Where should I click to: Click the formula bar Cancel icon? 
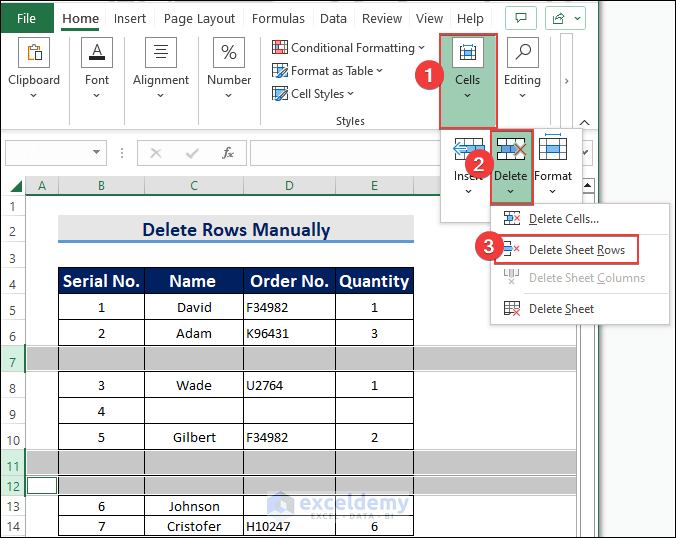point(156,153)
